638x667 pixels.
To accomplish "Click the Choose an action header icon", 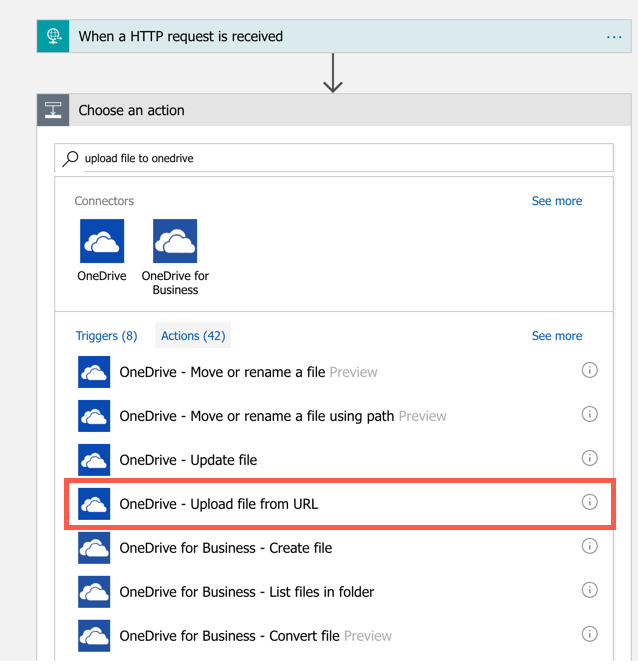I will click(x=53, y=110).
